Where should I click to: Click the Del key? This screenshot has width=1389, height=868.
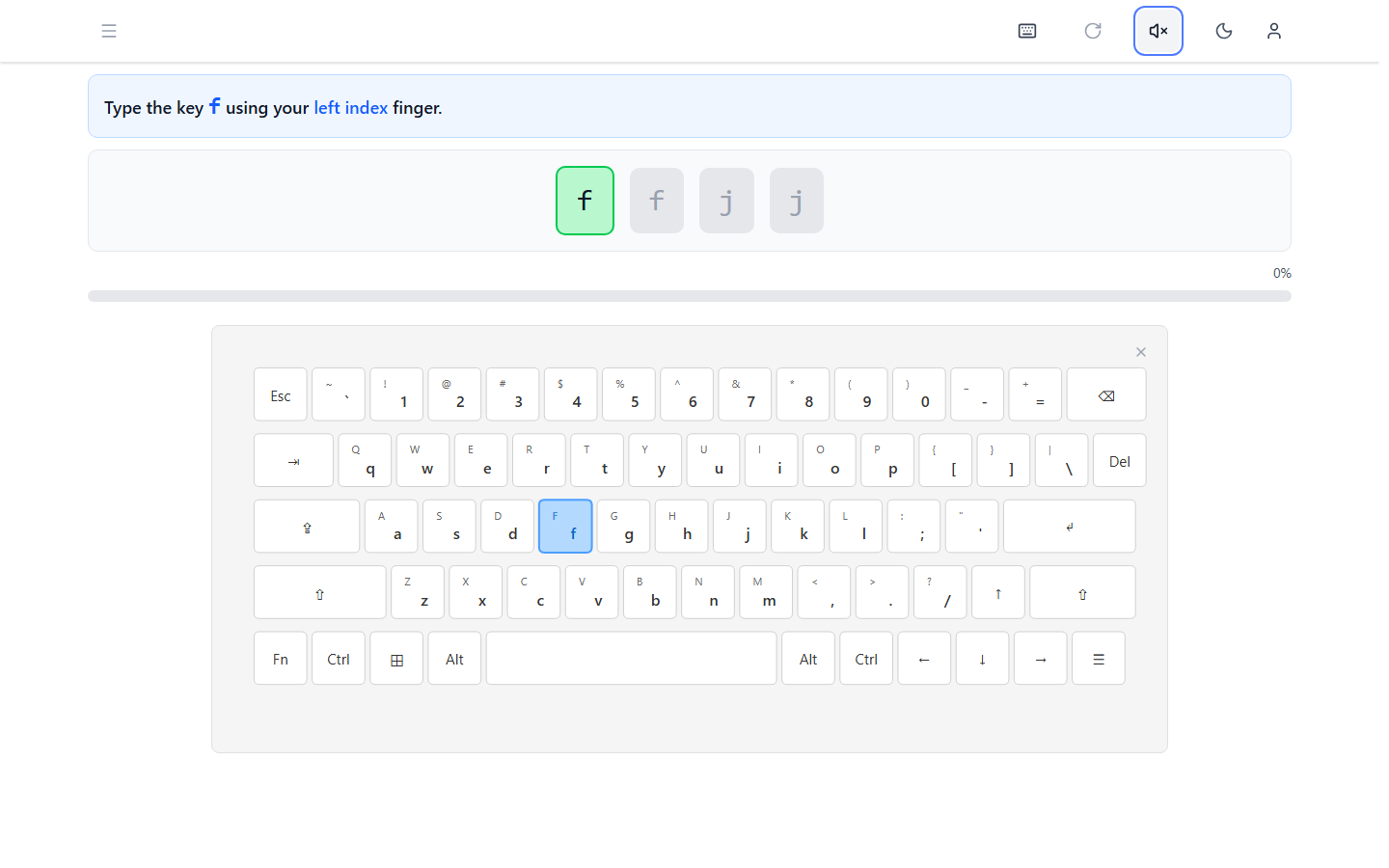pyautogui.click(x=1120, y=461)
